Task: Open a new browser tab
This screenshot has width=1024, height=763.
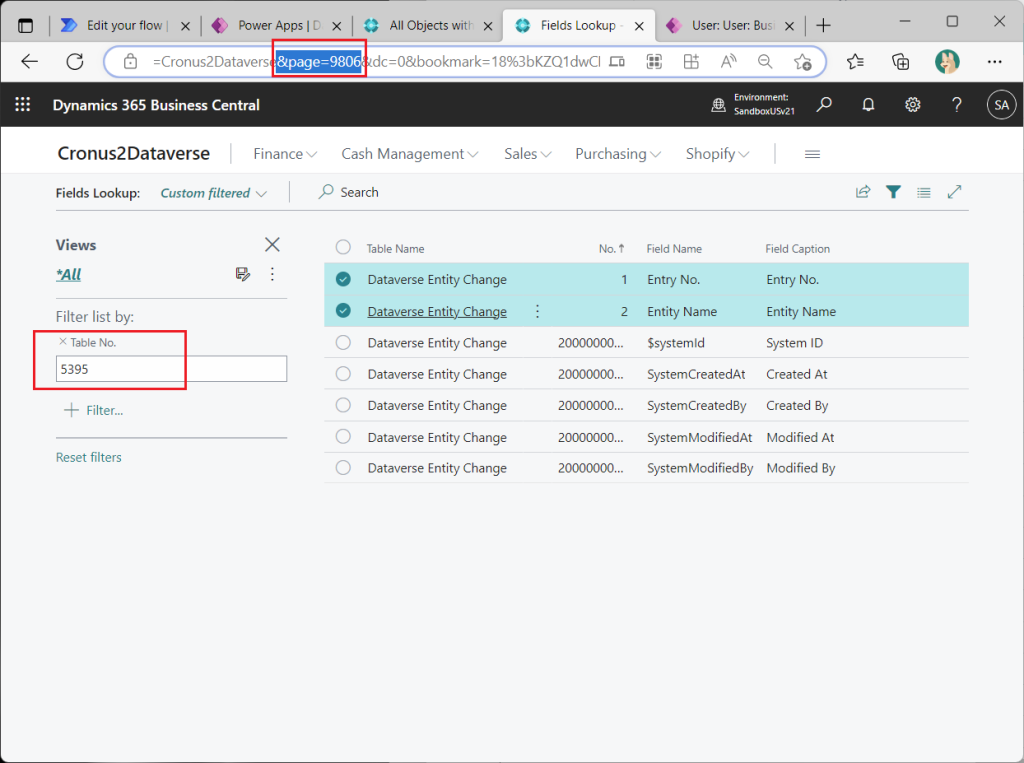Action: pos(824,25)
